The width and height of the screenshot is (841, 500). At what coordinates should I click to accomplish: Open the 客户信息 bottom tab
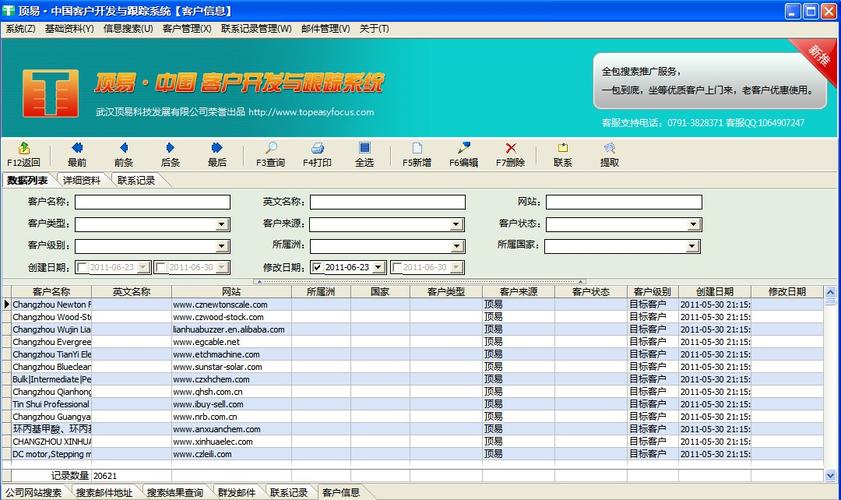341,492
